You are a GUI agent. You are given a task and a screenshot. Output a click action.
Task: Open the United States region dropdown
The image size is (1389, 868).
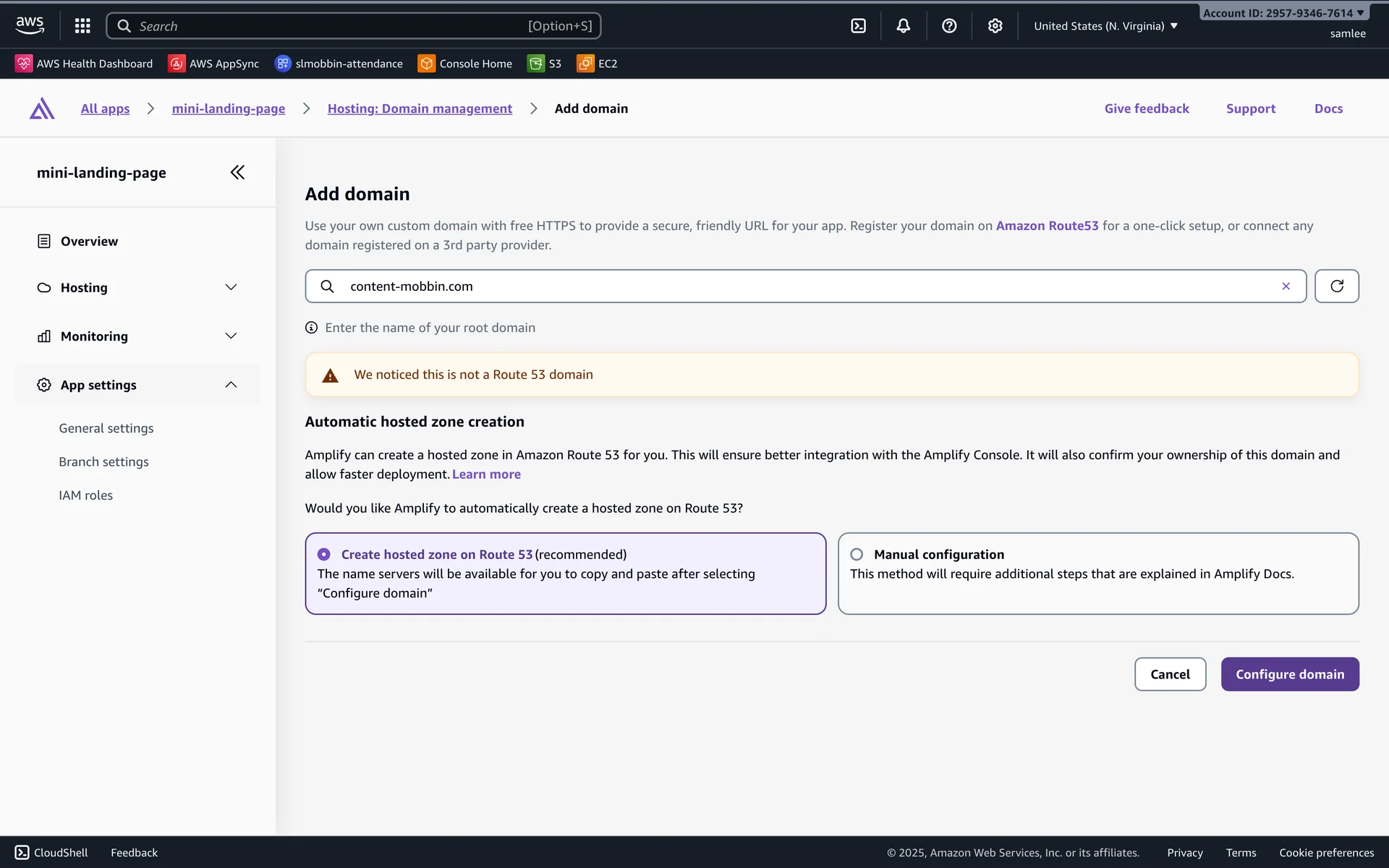pos(1105,26)
